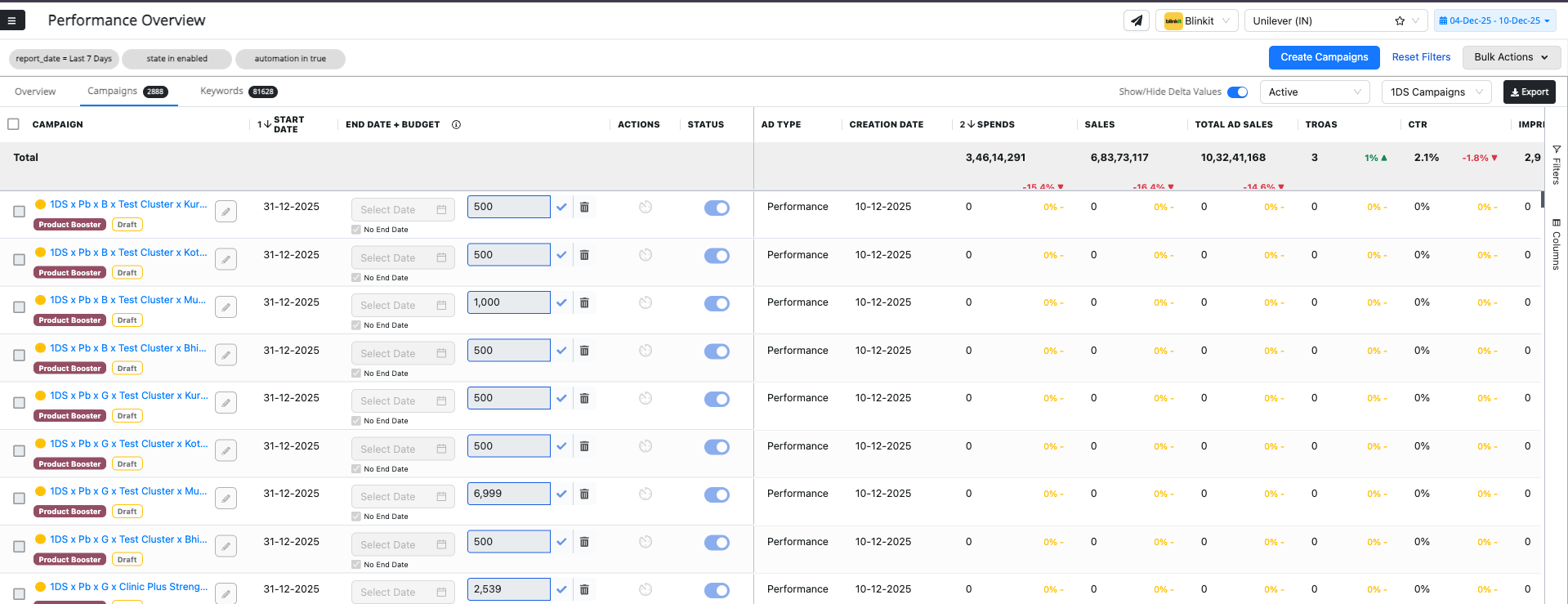The width and height of the screenshot is (1568, 604).
Task: Switch to the Overview tab
Action: coord(35,92)
